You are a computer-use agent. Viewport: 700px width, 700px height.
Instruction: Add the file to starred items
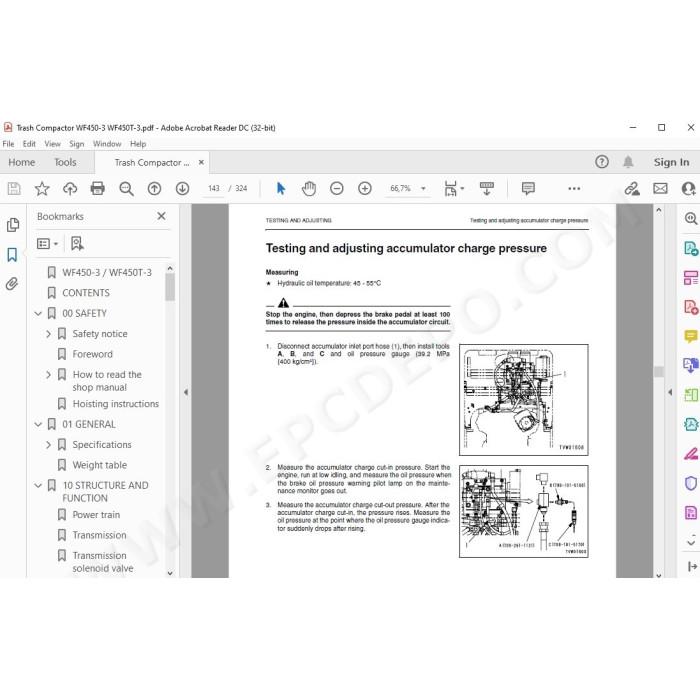tap(42, 189)
